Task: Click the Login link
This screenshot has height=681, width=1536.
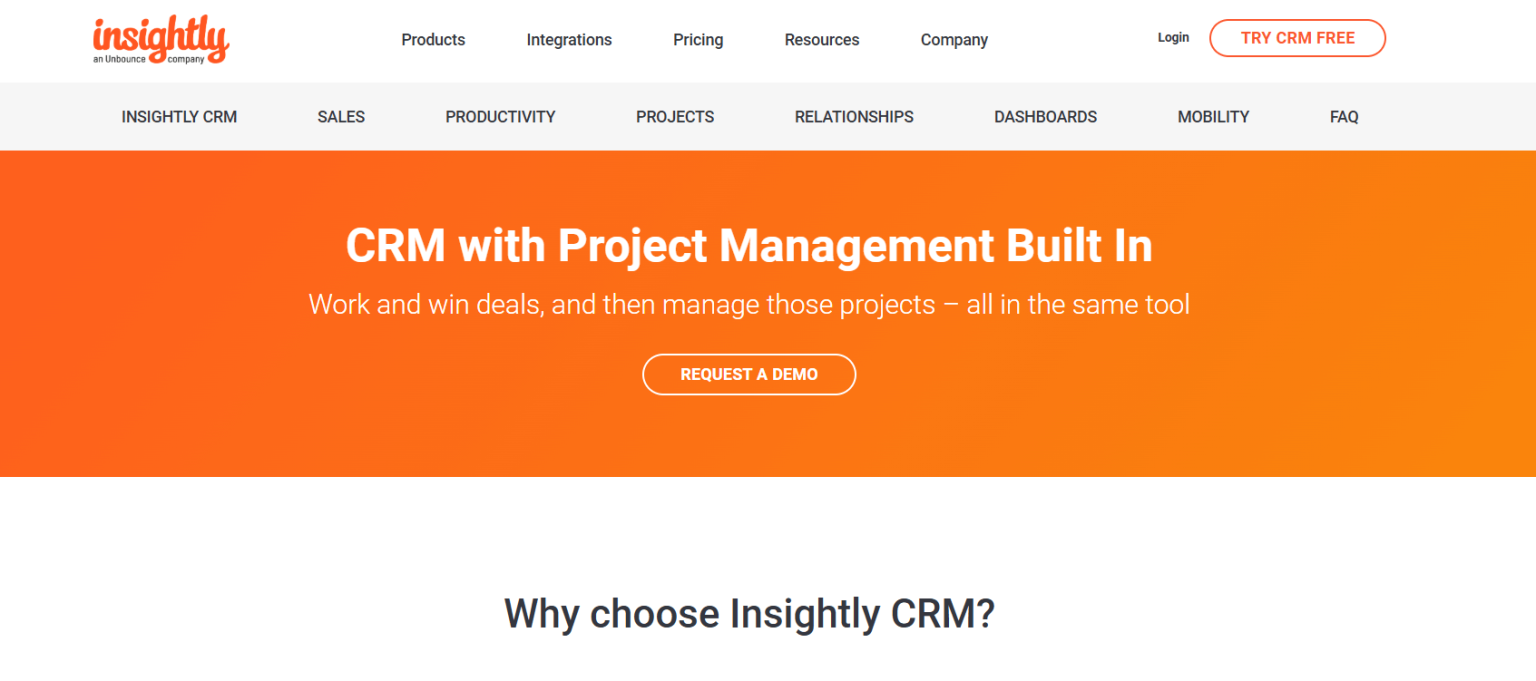Action: (x=1172, y=37)
